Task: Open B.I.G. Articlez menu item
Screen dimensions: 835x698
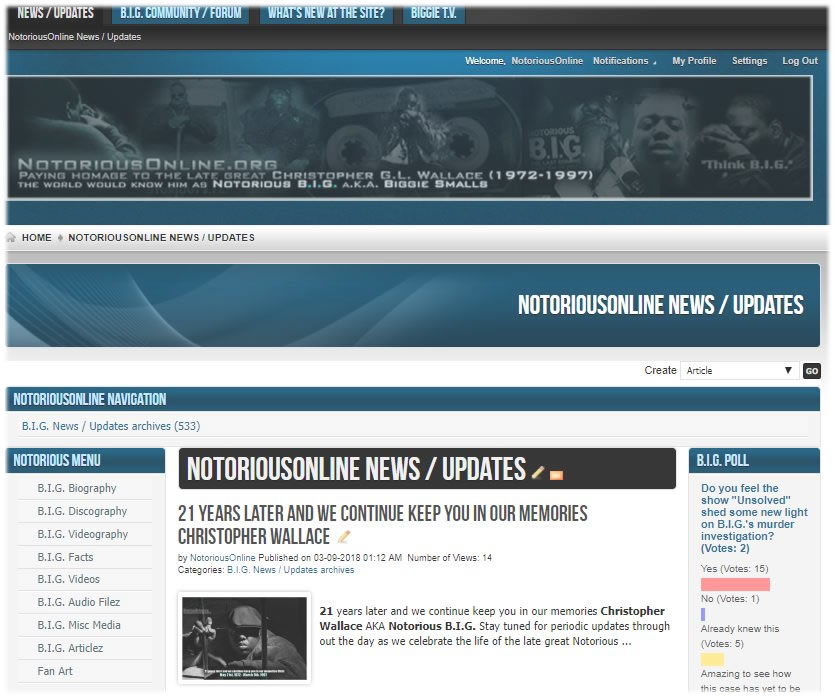Action: (x=70, y=648)
